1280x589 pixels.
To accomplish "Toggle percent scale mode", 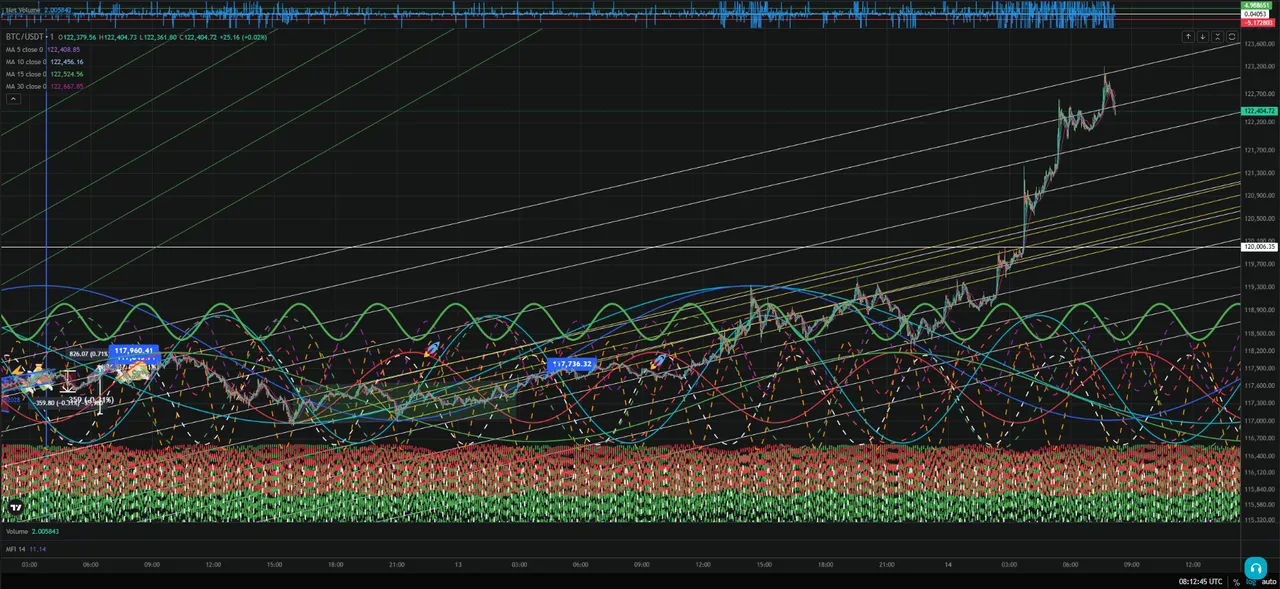I will 1236,582.
